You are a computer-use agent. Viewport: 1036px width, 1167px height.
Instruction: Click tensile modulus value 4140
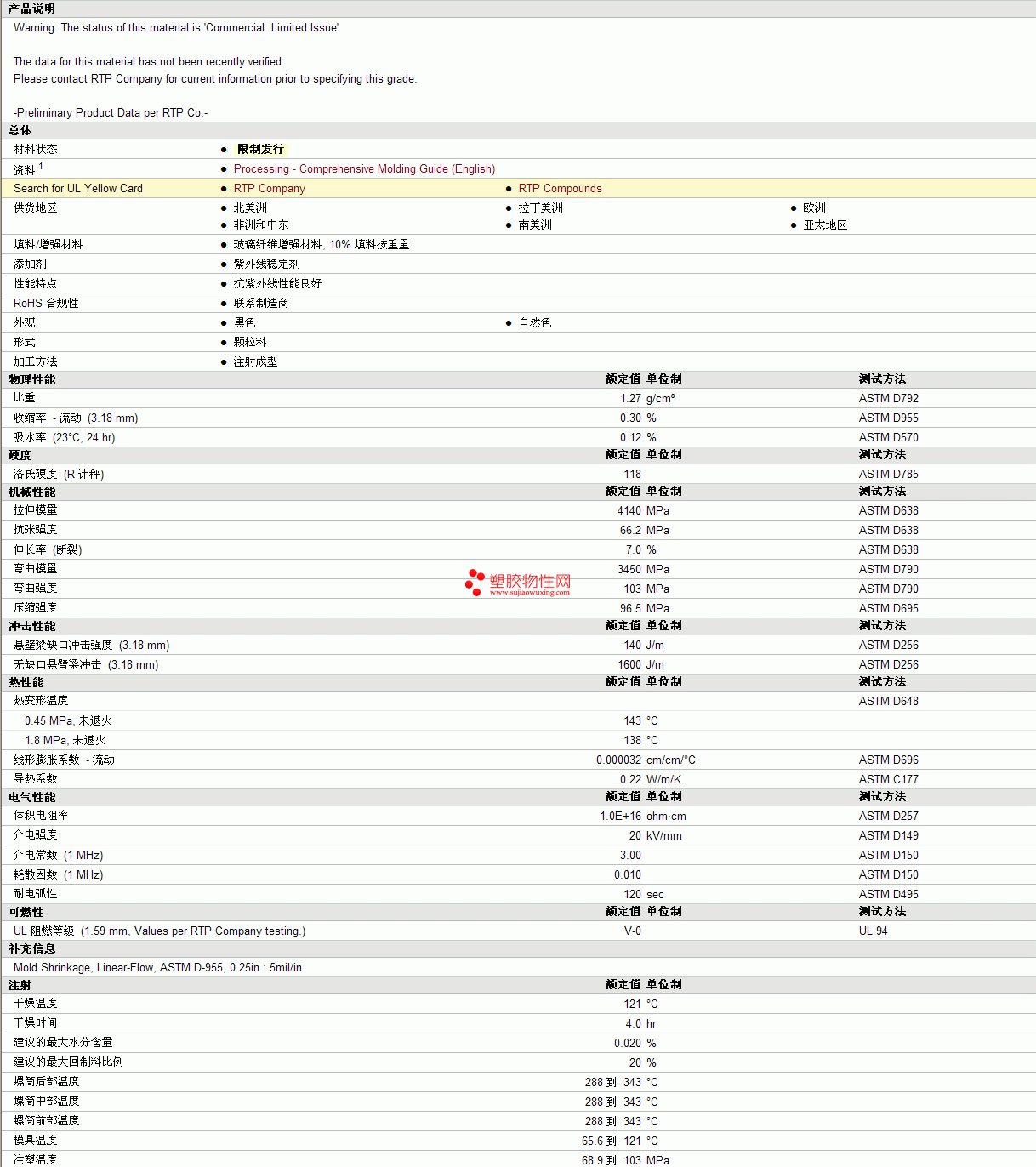coord(629,510)
